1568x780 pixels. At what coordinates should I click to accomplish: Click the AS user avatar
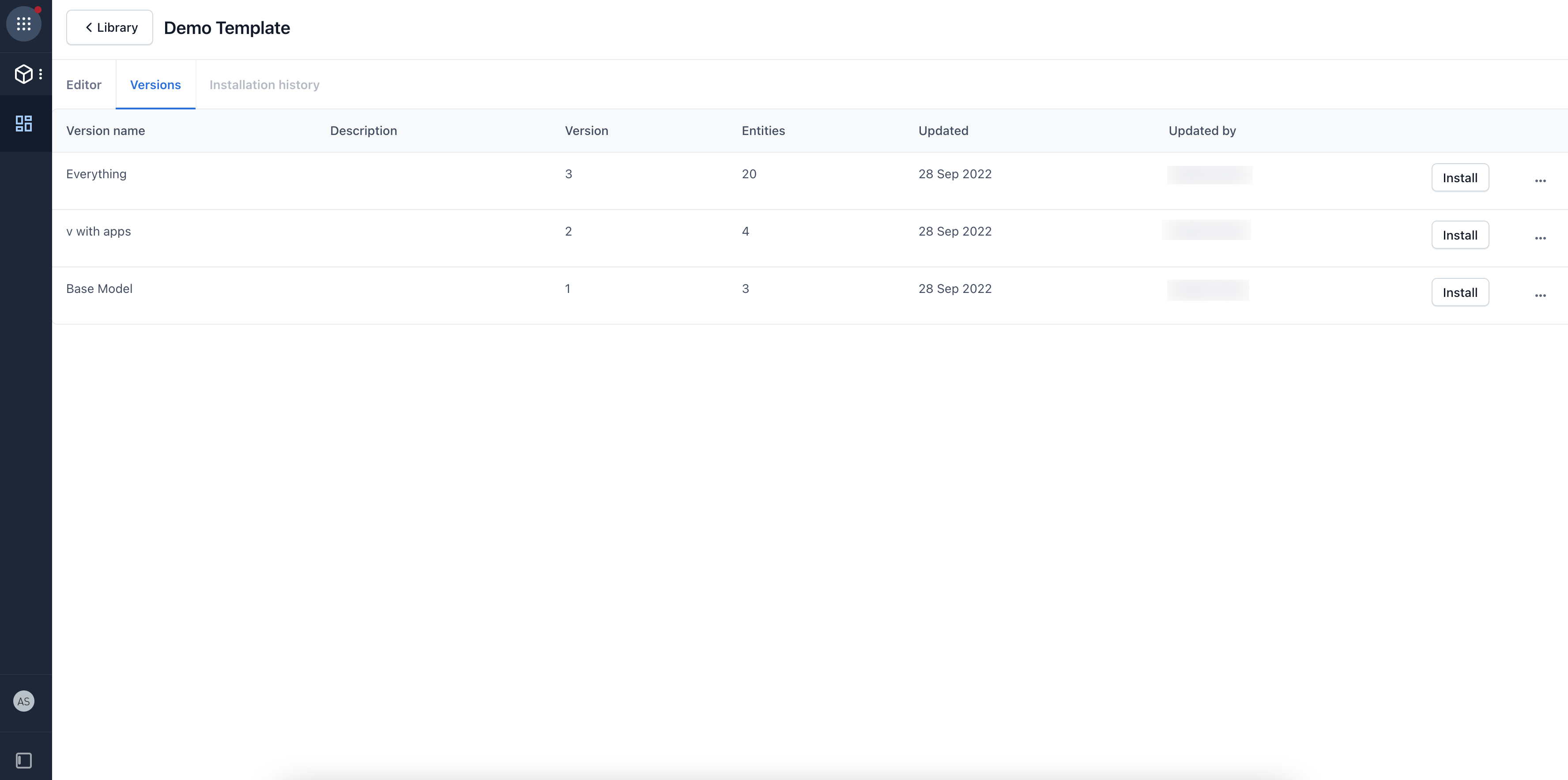(24, 701)
